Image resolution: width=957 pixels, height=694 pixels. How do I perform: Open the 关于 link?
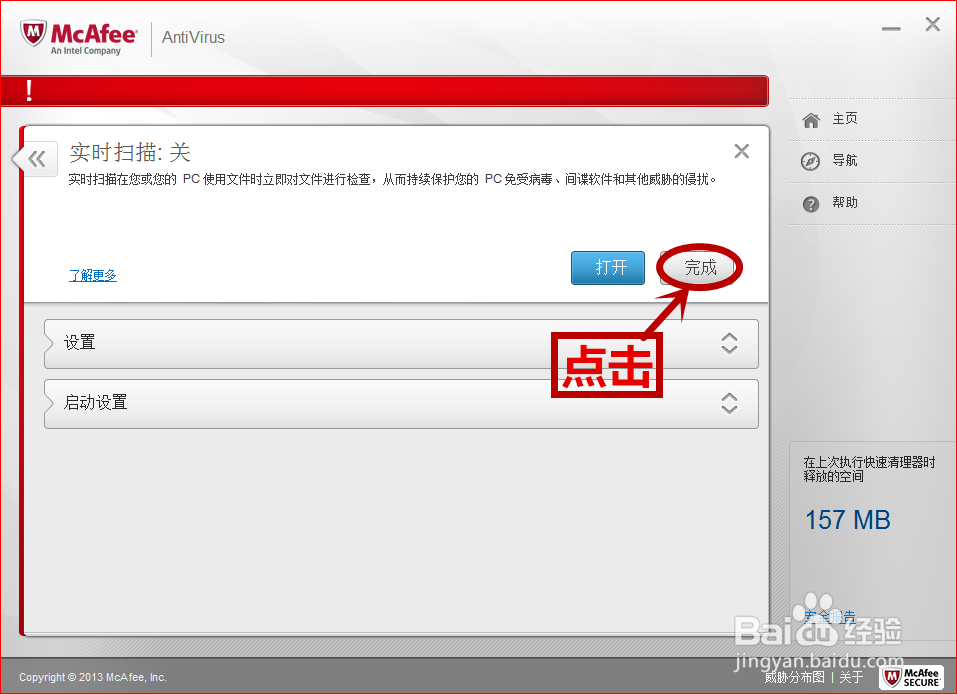coord(851,677)
